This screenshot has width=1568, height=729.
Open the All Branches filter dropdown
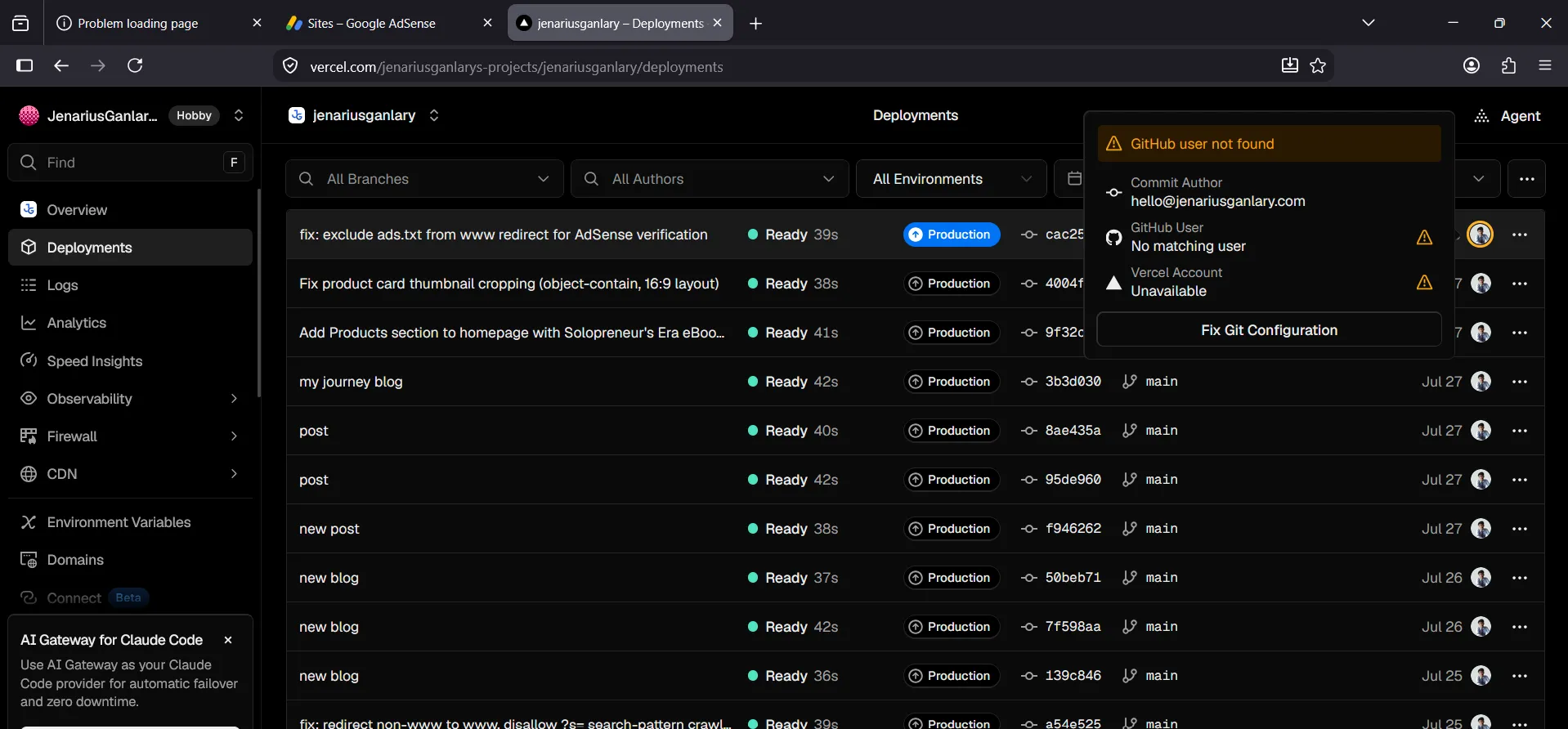click(x=424, y=179)
